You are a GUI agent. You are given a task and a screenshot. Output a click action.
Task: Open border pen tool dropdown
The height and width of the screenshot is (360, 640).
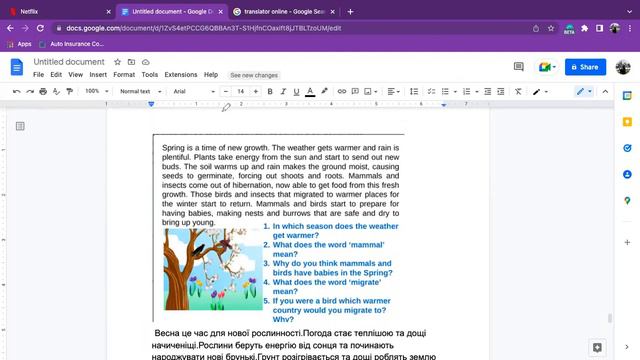(x=540, y=92)
